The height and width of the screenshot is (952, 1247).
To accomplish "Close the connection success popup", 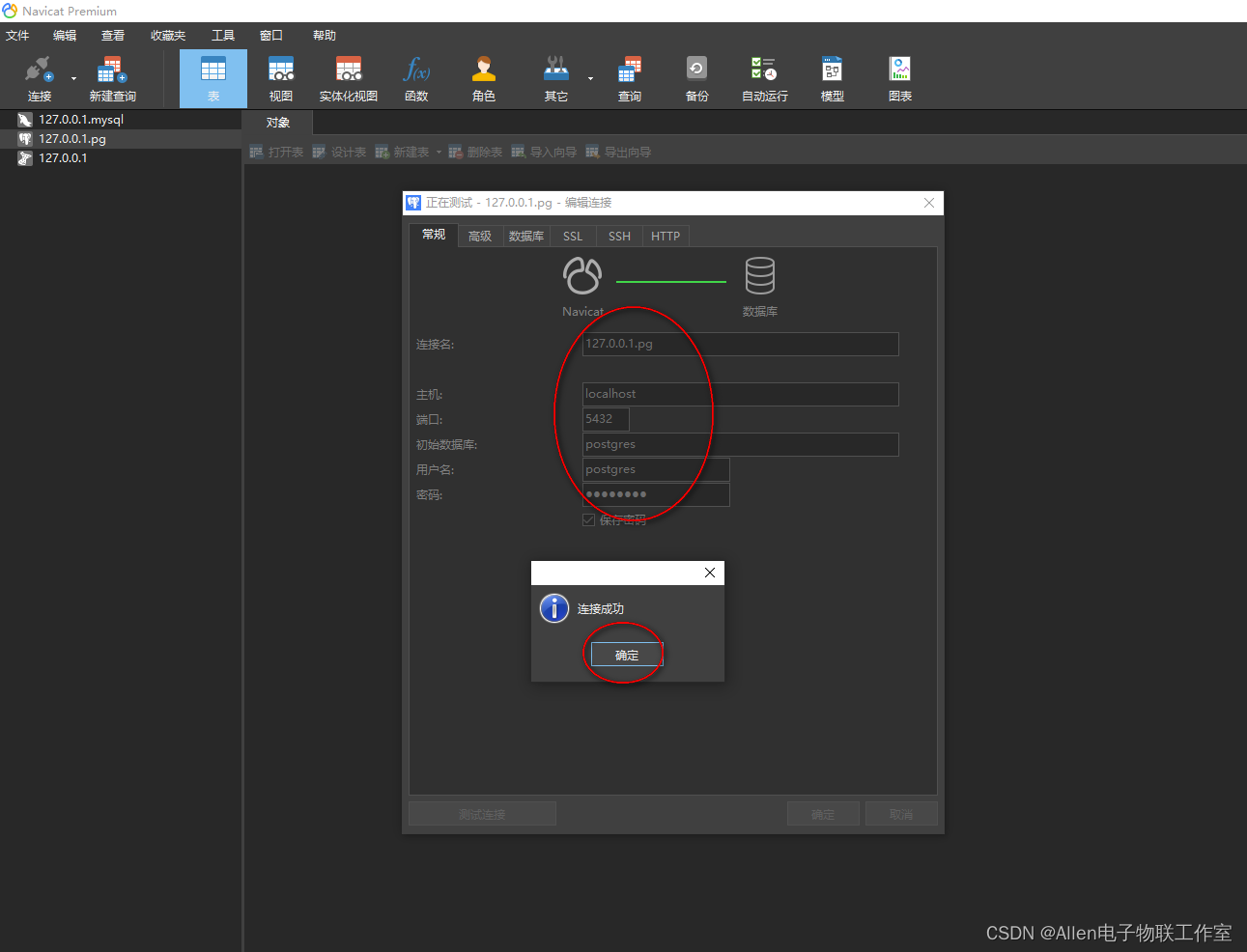I will click(710, 573).
